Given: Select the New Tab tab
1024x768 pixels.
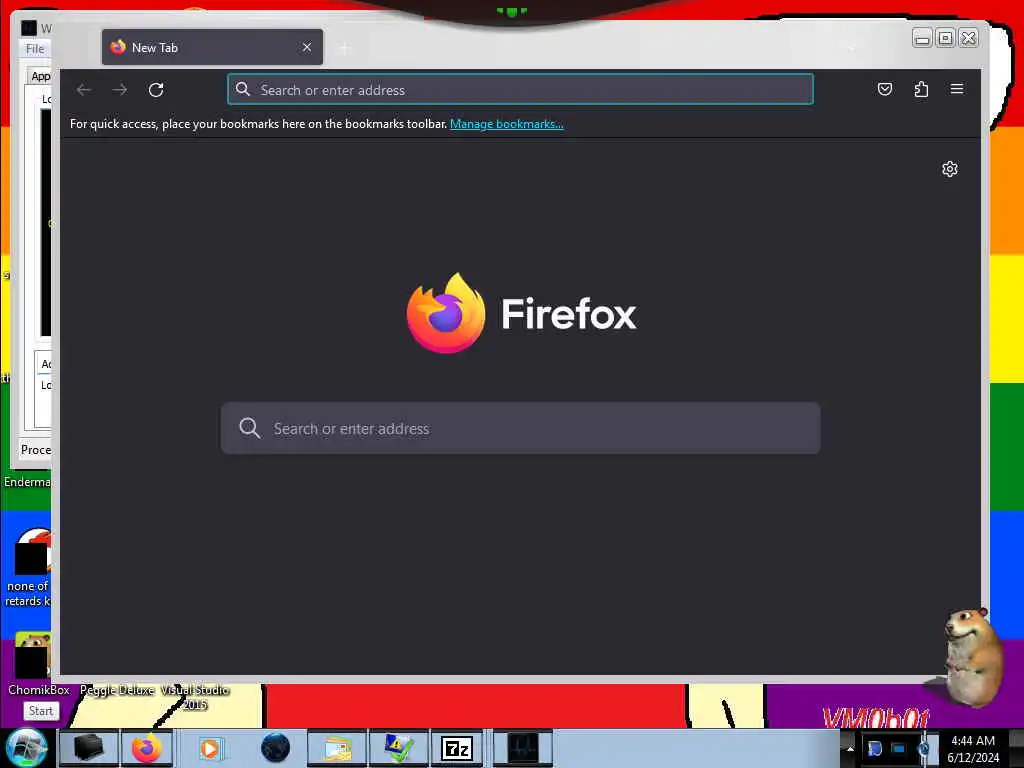Looking at the screenshot, I should click(x=212, y=47).
